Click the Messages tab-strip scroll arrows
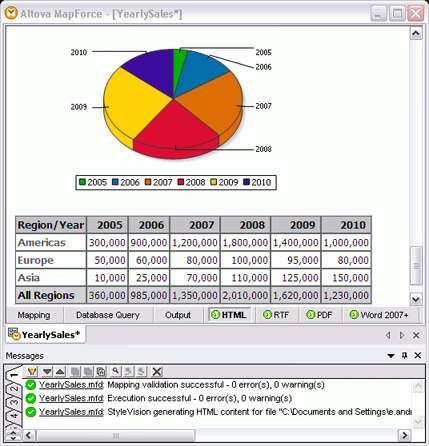This screenshot has width=429, height=446. 13,435
